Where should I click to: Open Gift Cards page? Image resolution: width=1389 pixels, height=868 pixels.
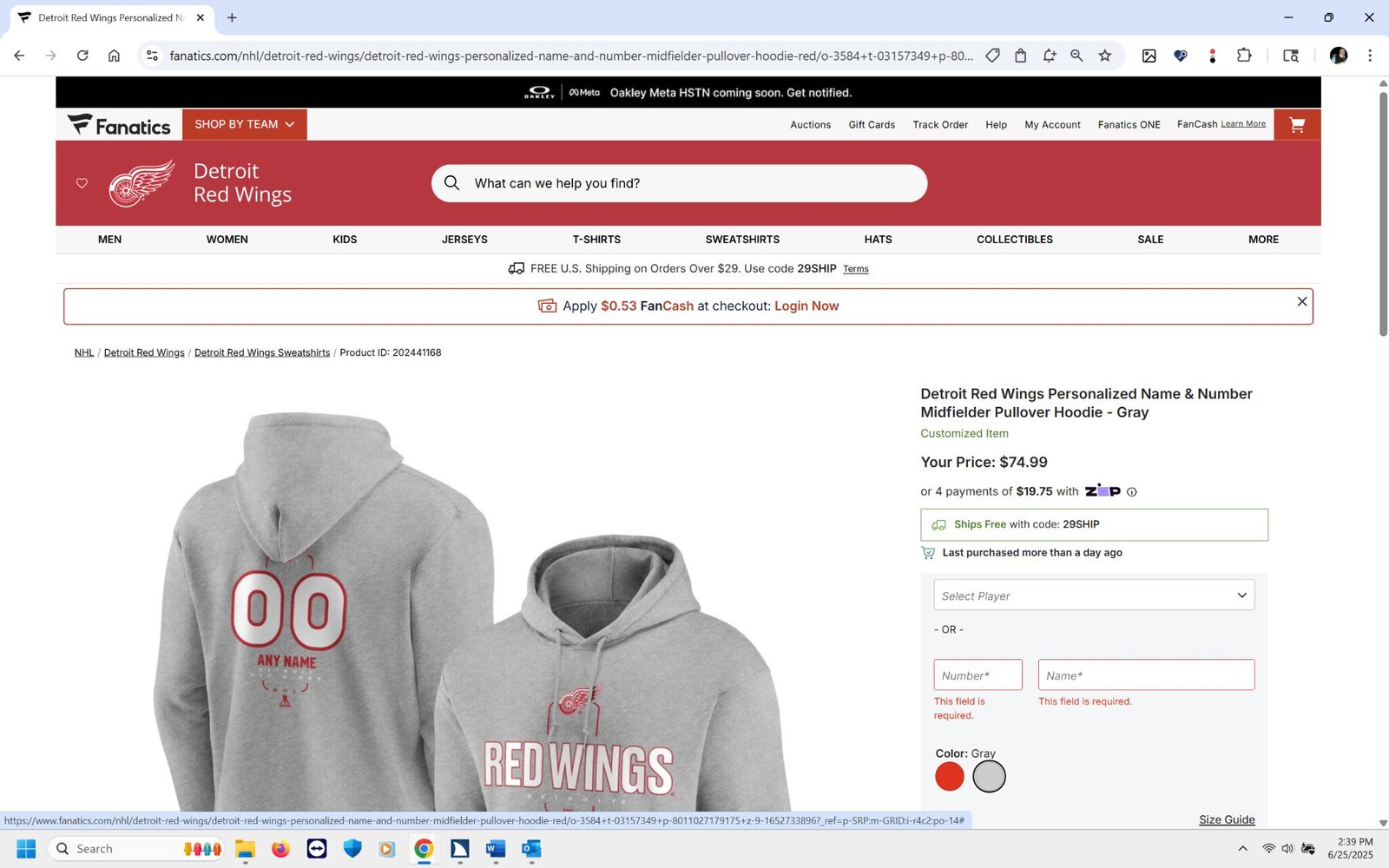(x=872, y=125)
